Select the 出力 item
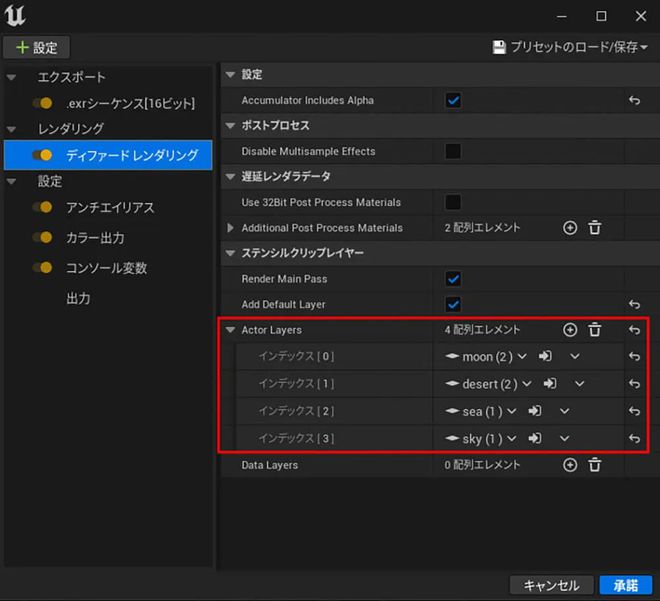Screen dimensions: 660x601 [78, 298]
